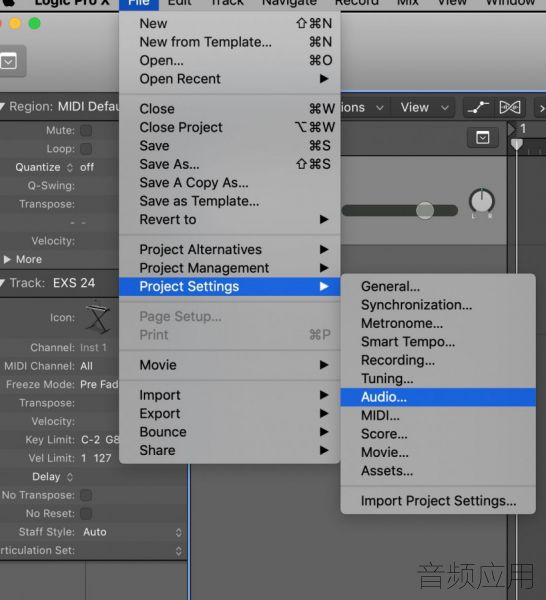Toggle the Mute checkbox in the Region inspector
546x600 pixels.
(x=86, y=130)
